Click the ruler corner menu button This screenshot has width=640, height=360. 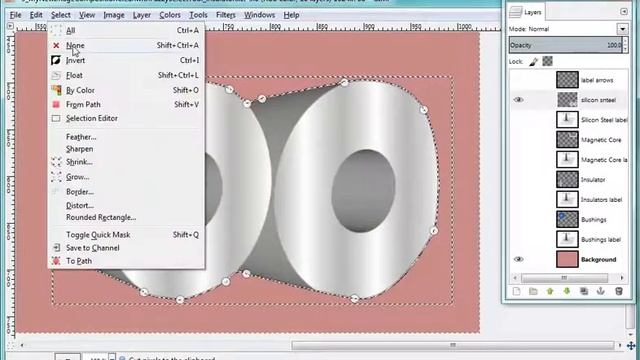(10, 26)
